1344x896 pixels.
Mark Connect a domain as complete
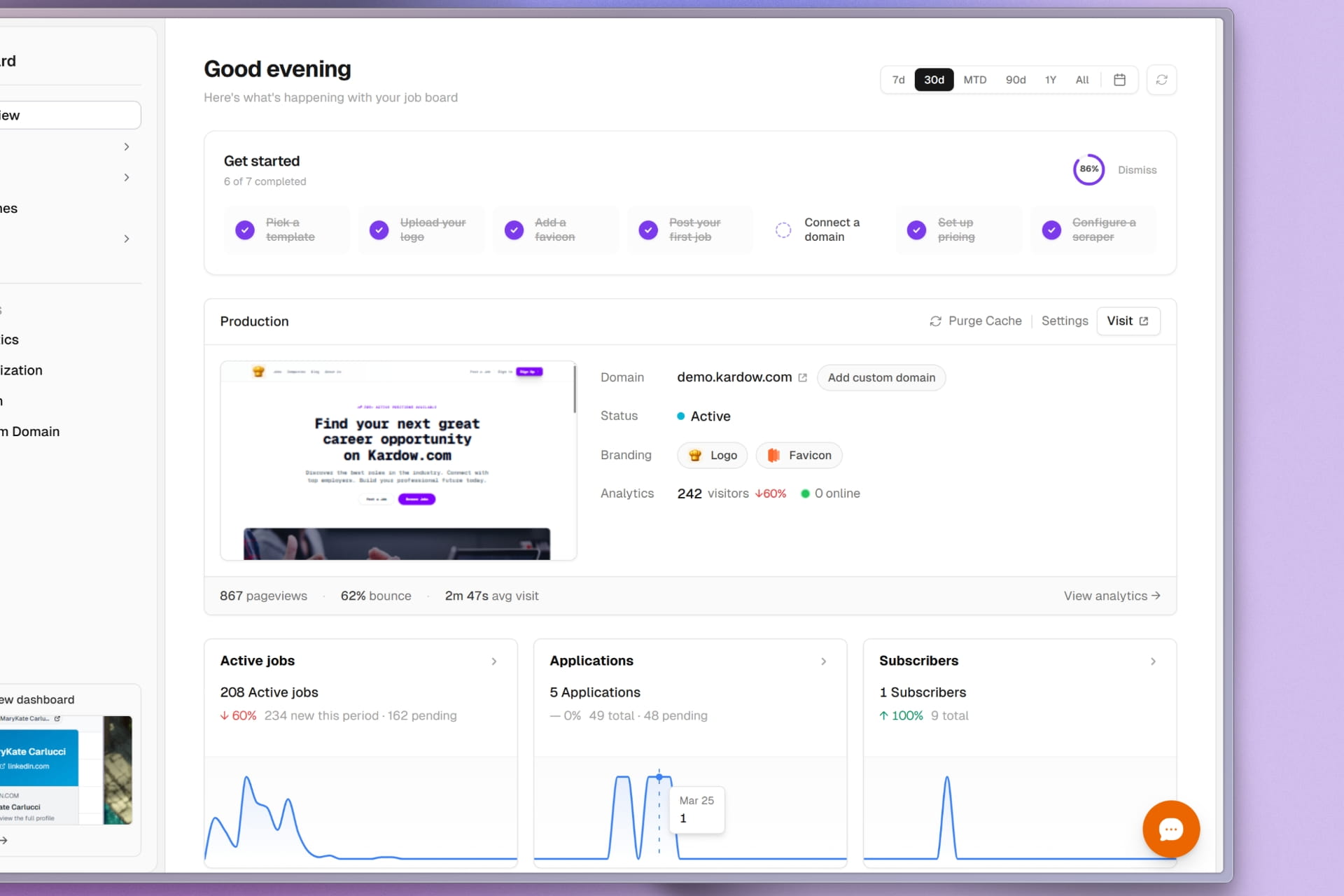coord(783,230)
